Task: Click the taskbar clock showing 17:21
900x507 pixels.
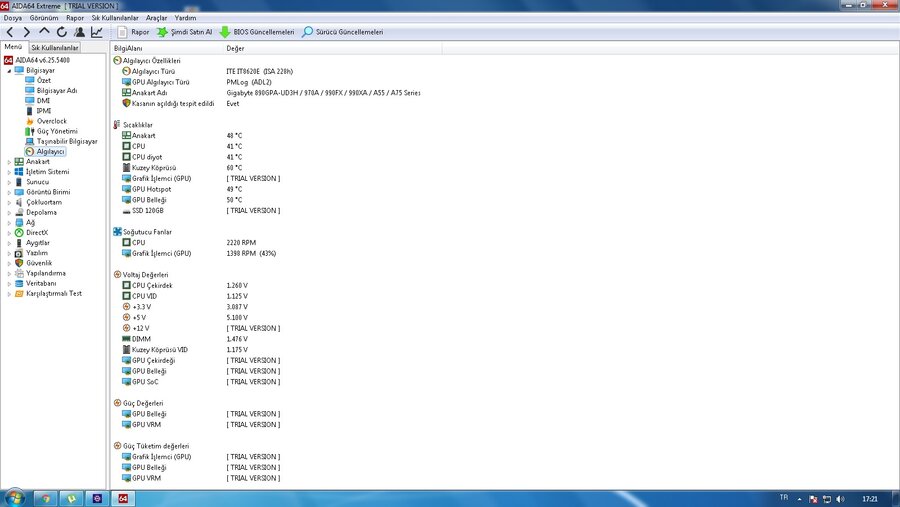Action: click(x=870, y=499)
